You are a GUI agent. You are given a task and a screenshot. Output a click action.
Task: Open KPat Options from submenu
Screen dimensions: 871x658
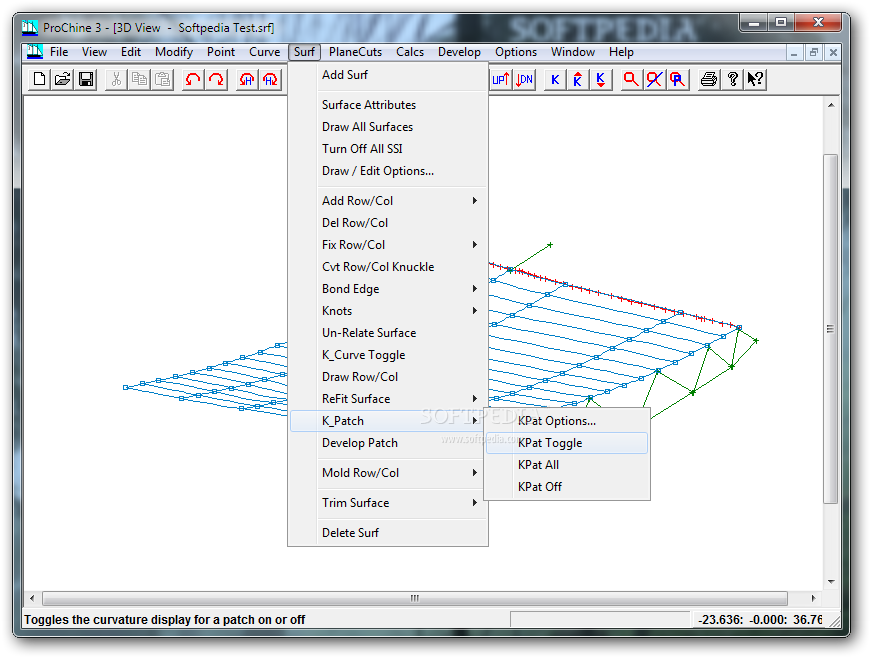click(x=567, y=421)
